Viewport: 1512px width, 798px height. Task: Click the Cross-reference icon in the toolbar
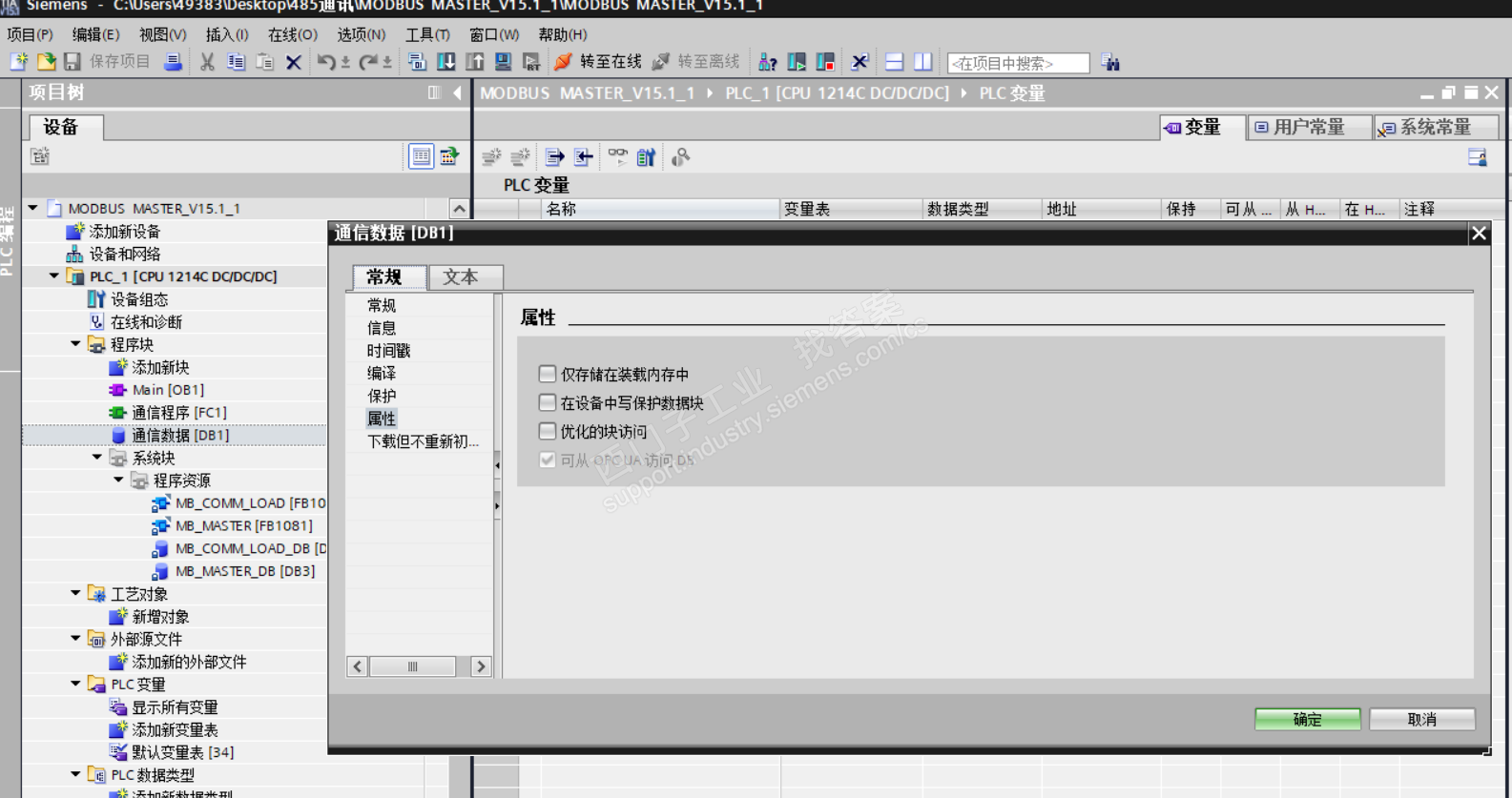(x=860, y=62)
